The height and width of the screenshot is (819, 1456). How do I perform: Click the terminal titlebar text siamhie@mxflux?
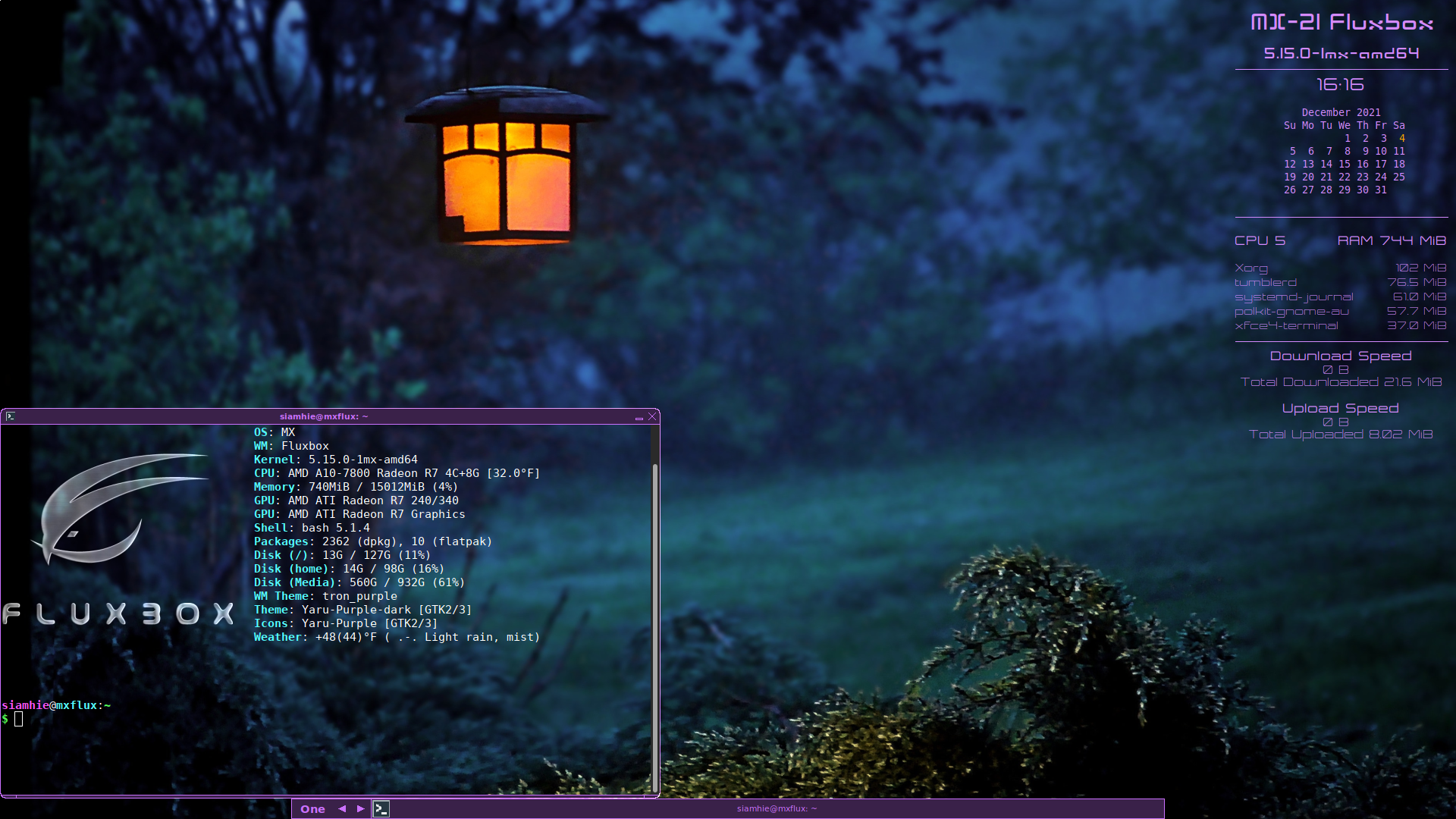tap(324, 416)
